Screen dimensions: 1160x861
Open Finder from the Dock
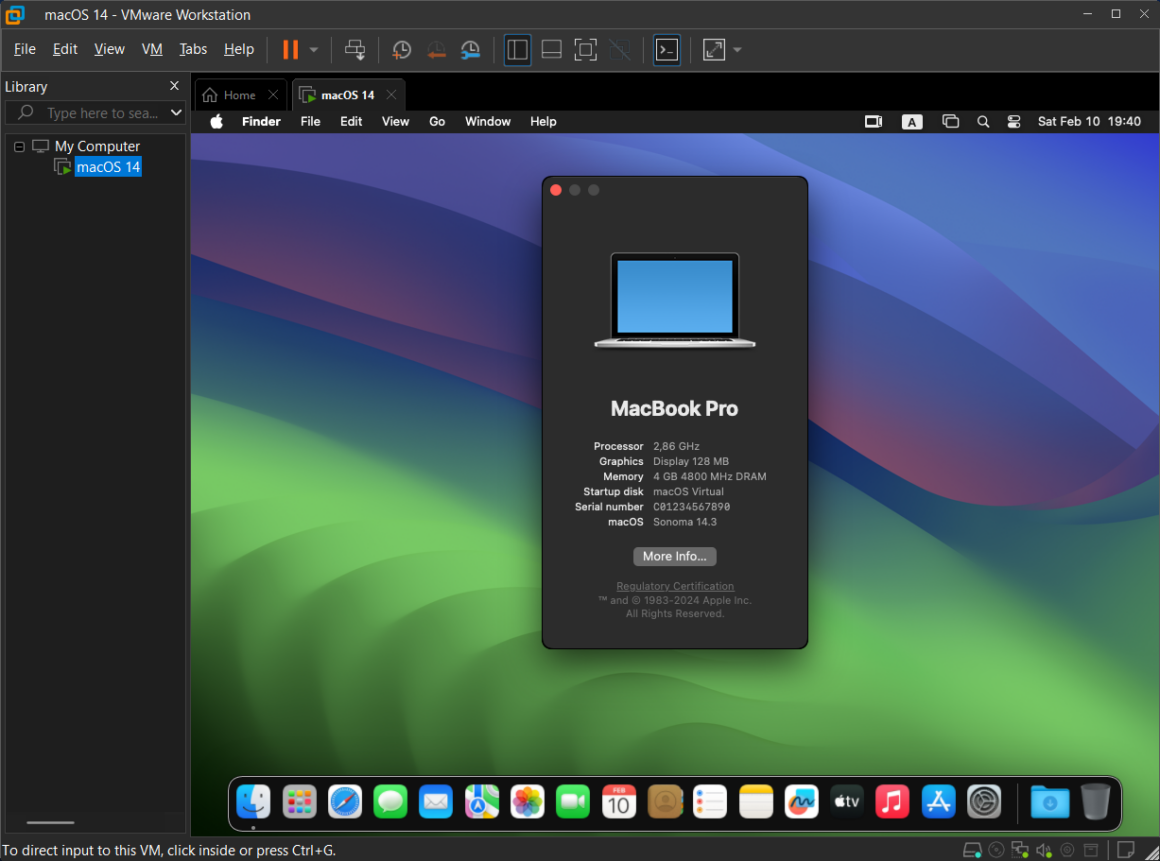(x=253, y=802)
